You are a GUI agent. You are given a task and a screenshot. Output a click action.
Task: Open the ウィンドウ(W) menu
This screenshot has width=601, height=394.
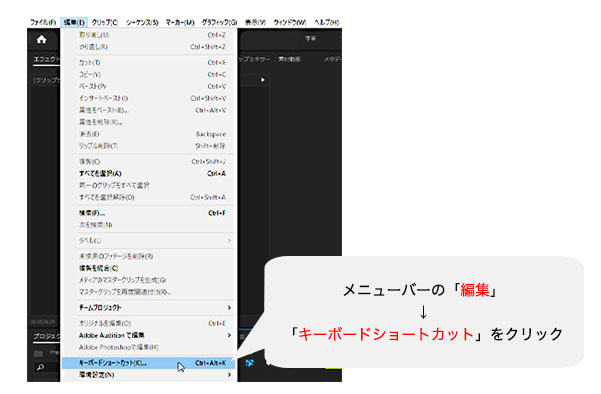pos(290,22)
